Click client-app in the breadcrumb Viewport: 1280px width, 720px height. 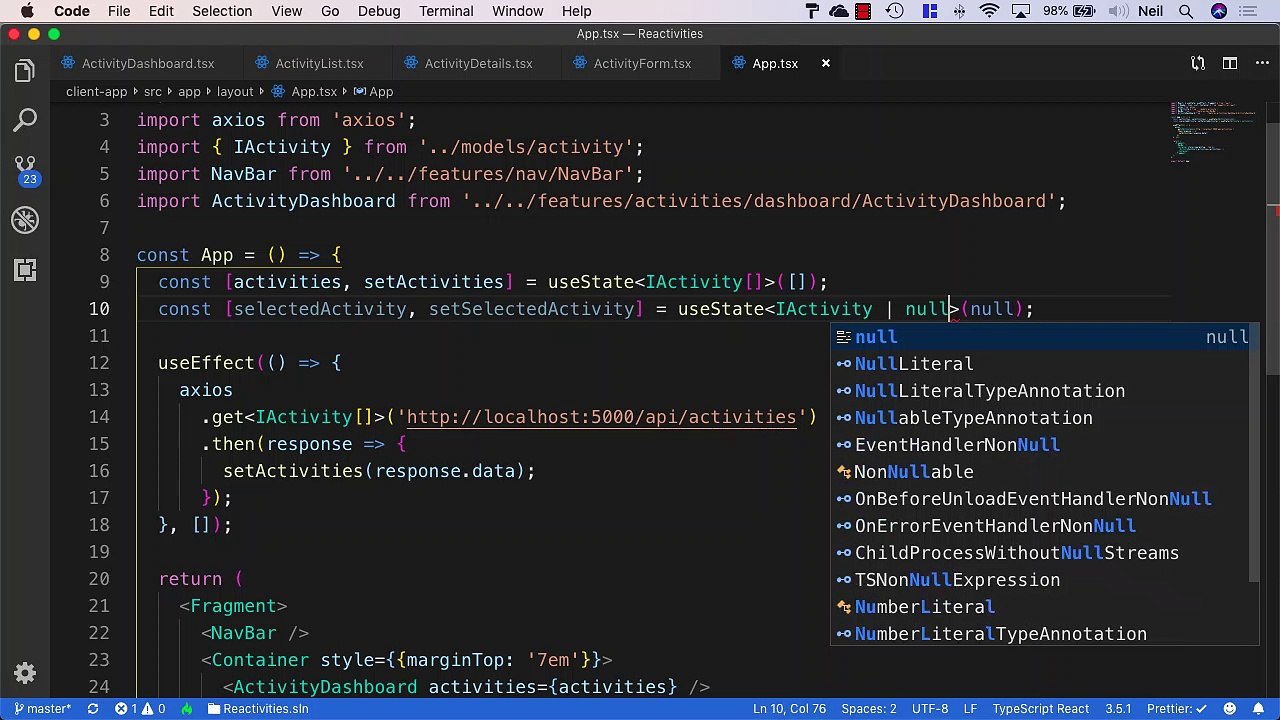click(96, 91)
